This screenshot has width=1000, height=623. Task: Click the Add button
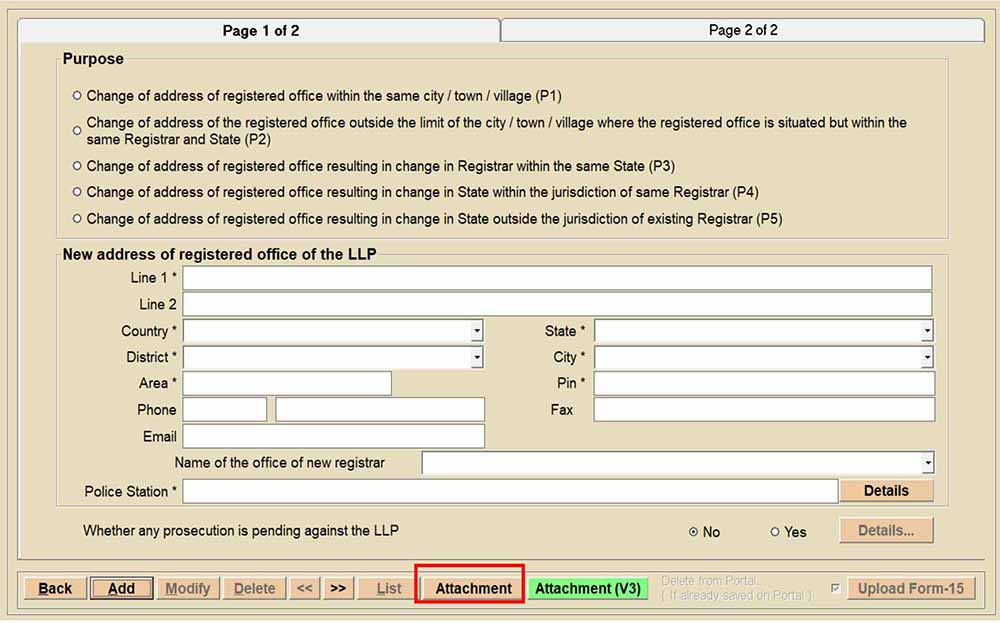[x=121, y=588]
